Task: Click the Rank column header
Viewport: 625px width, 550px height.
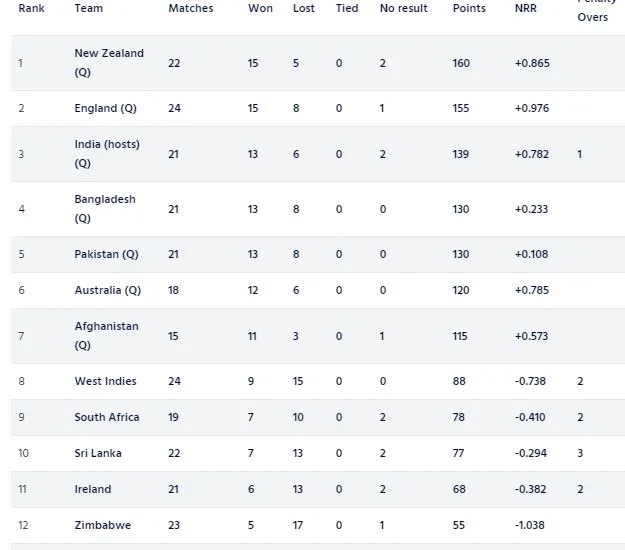Action: (x=31, y=8)
